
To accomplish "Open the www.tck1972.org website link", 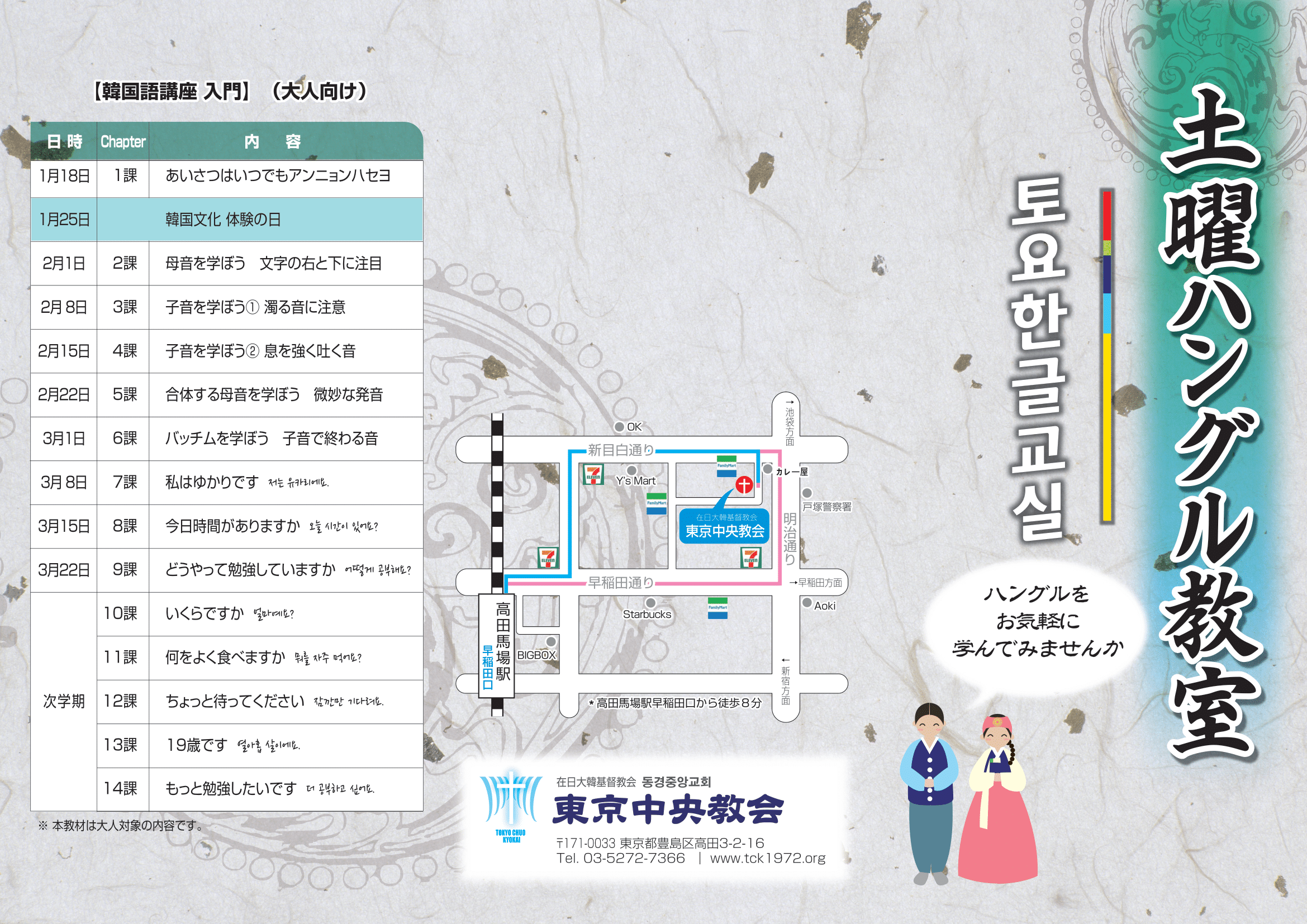I will [x=767, y=858].
